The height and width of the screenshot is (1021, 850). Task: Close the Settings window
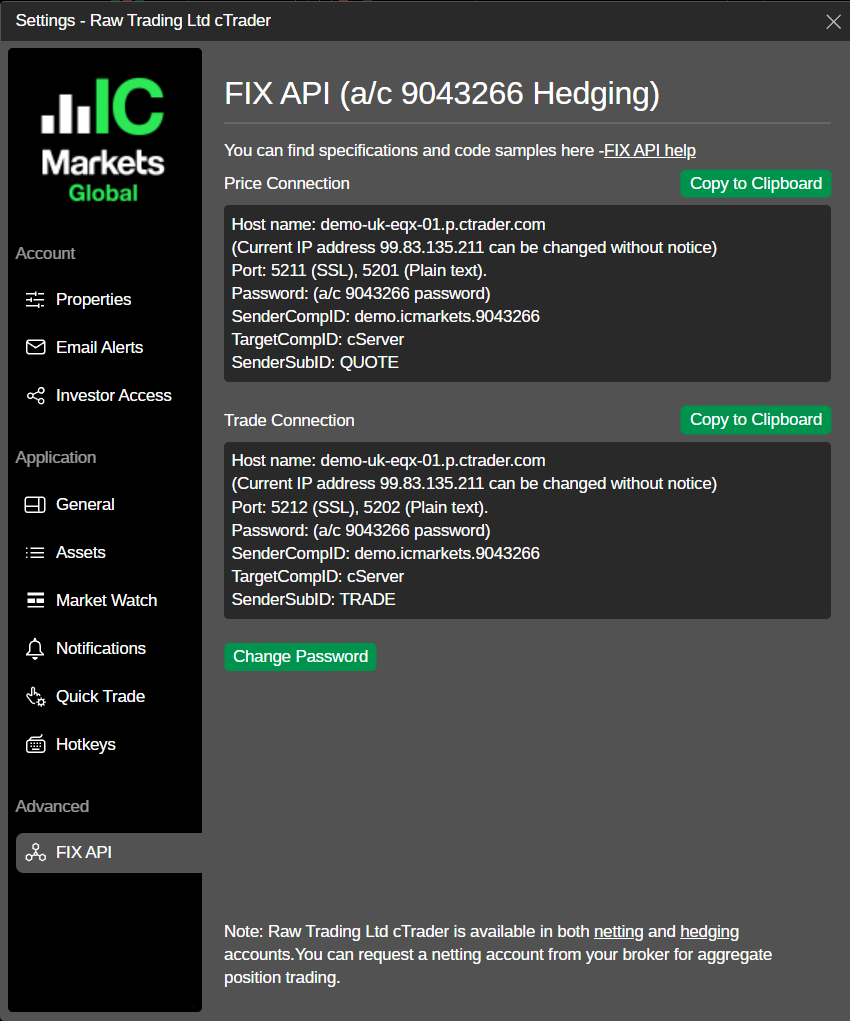pos(833,21)
